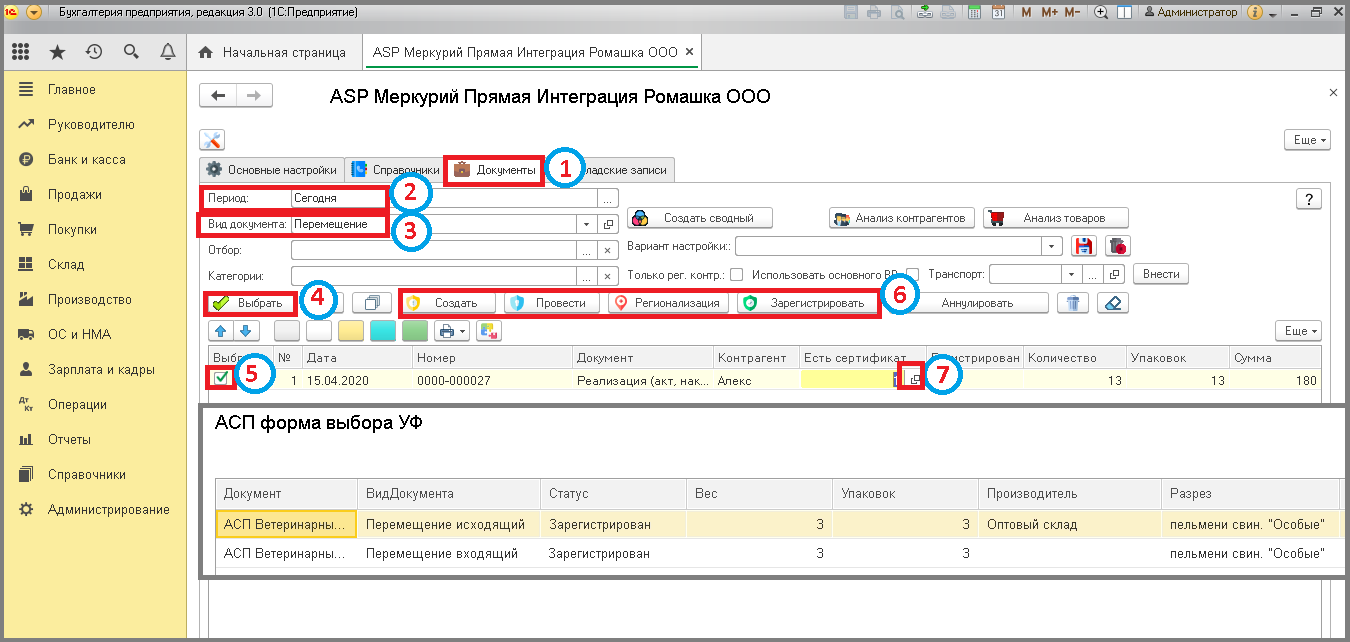The width and height of the screenshot is (1350, 642).
Task: Open the calculator icon in title bar
Action: 973,12
